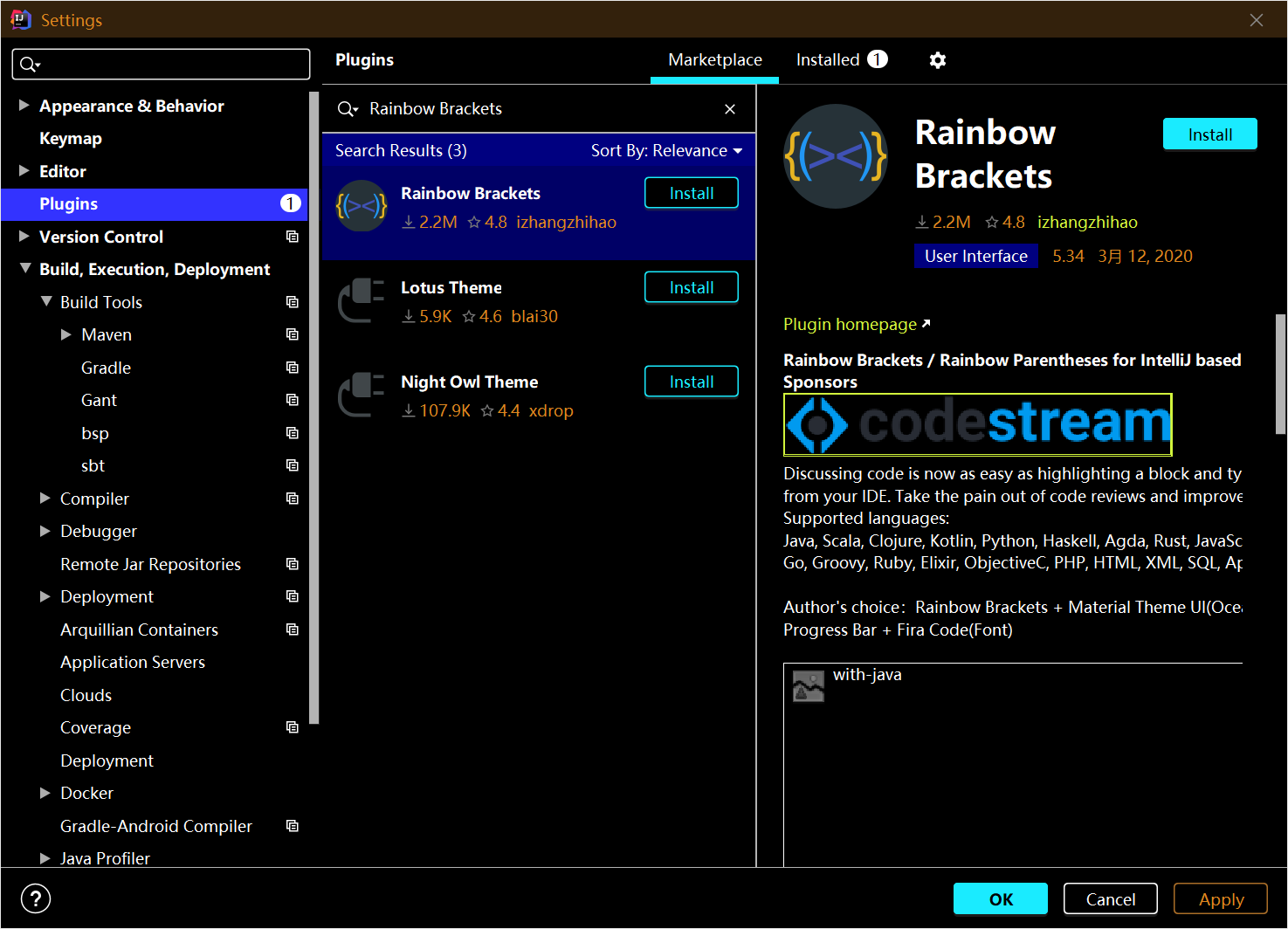Click project-level icon beside Coverage
Image resolution: width=1288 pixels, height=929 pixels.
pos(293,727)
